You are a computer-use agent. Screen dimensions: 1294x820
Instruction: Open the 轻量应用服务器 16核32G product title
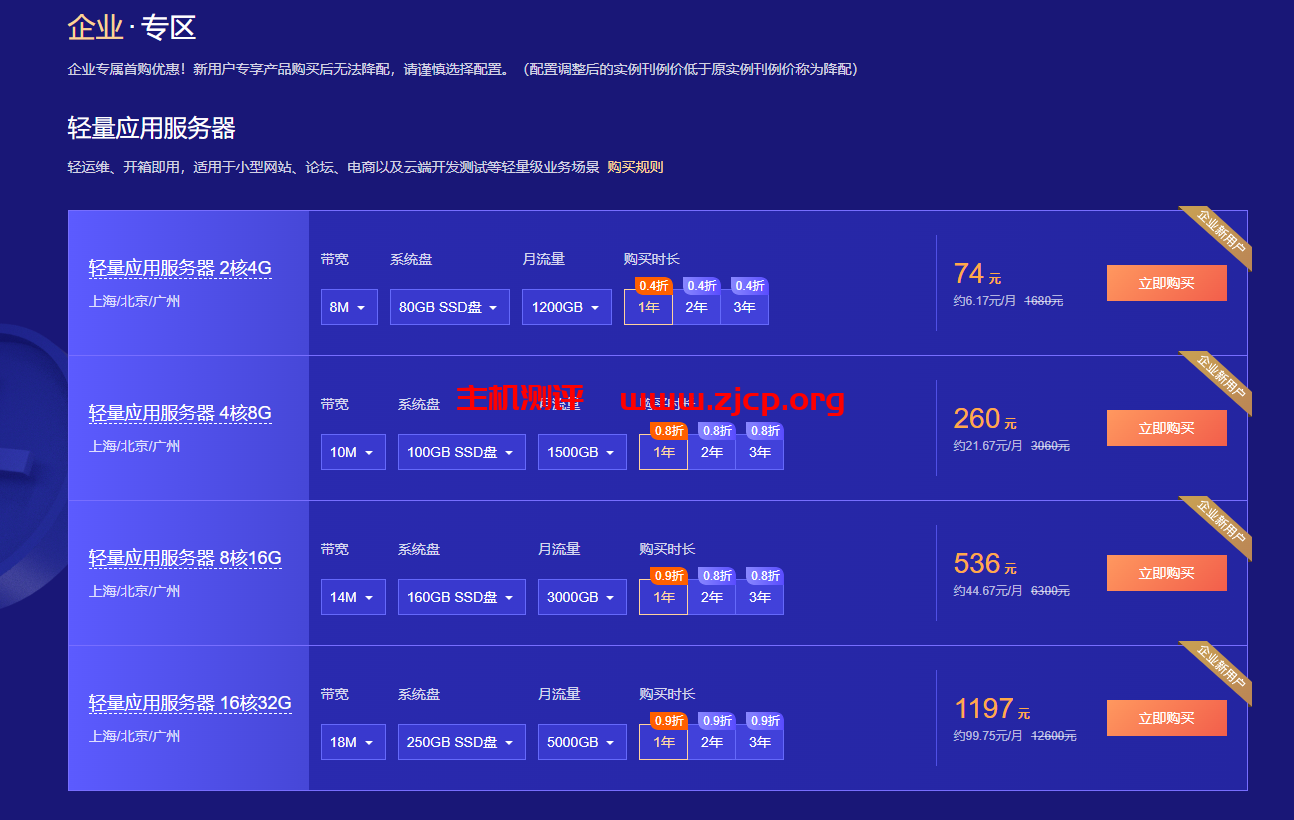190,703
